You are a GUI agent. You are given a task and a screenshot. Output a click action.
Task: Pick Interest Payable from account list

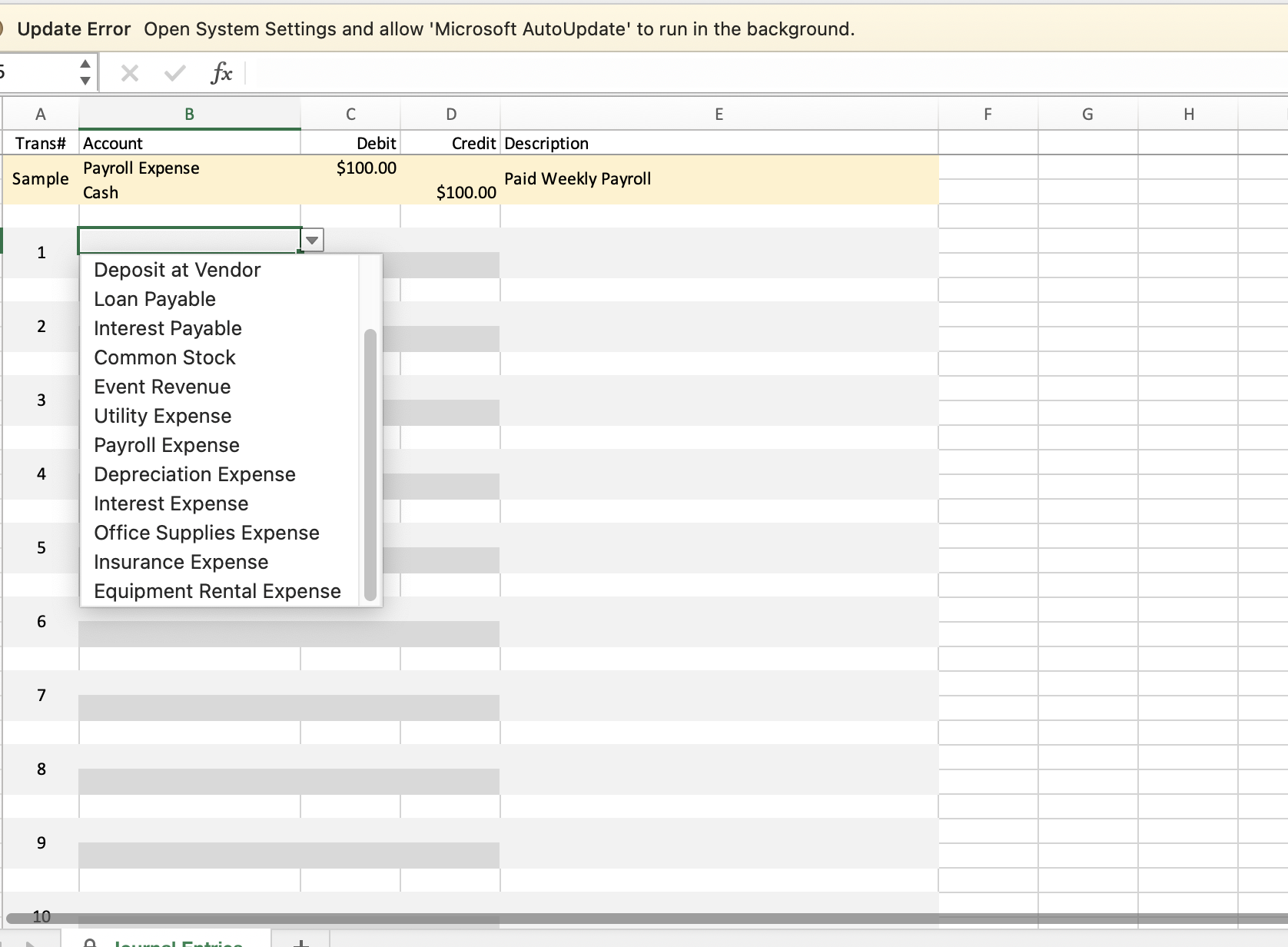(x=168, y=328)
